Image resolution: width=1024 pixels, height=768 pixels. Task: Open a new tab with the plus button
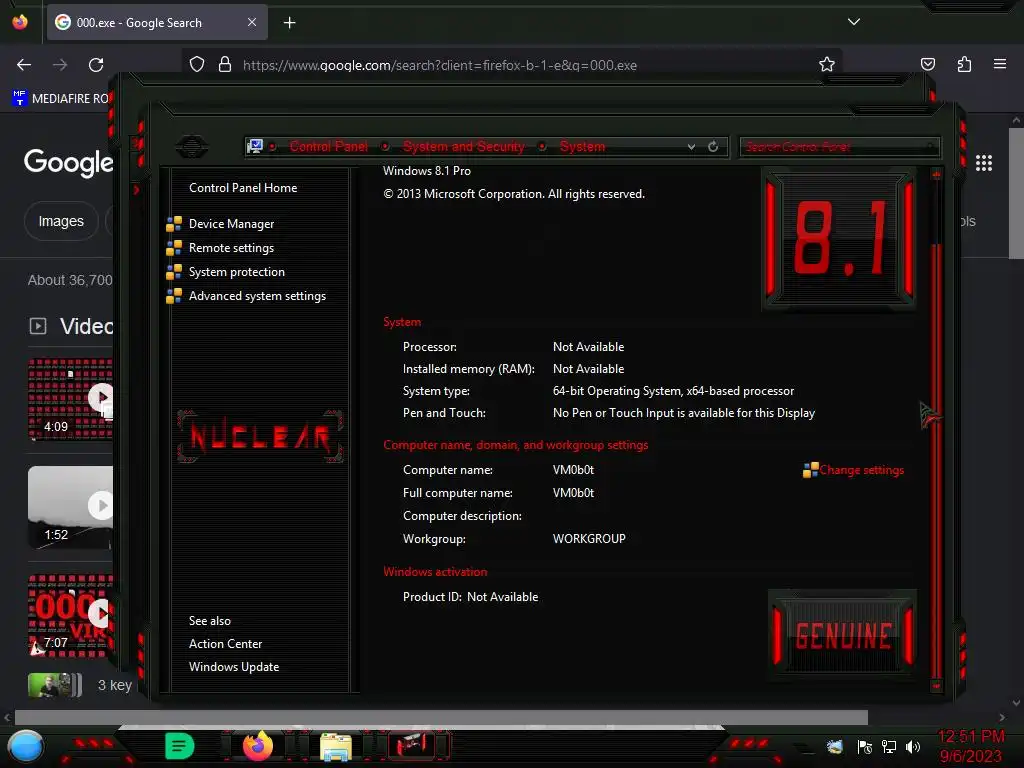pyautogui.click(x=289, y=23)
